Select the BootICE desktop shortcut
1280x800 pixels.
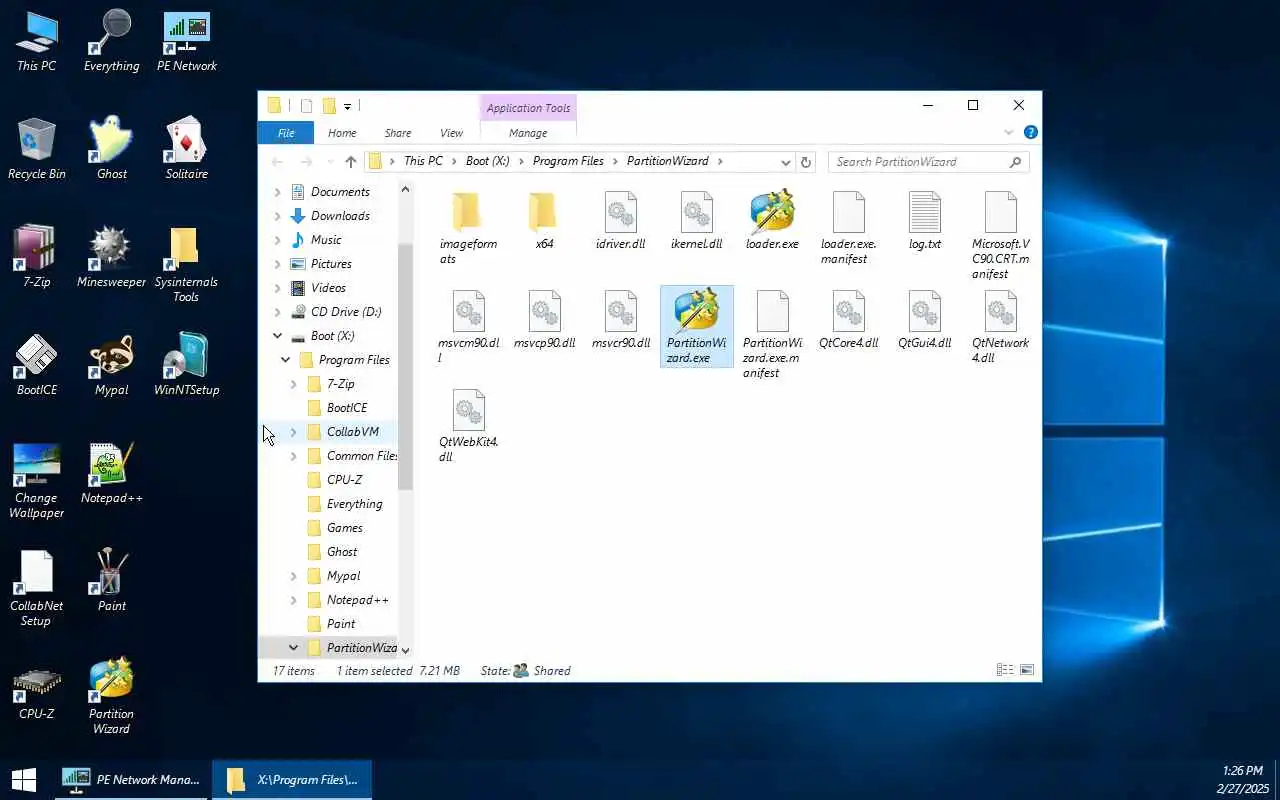point(36,364)
